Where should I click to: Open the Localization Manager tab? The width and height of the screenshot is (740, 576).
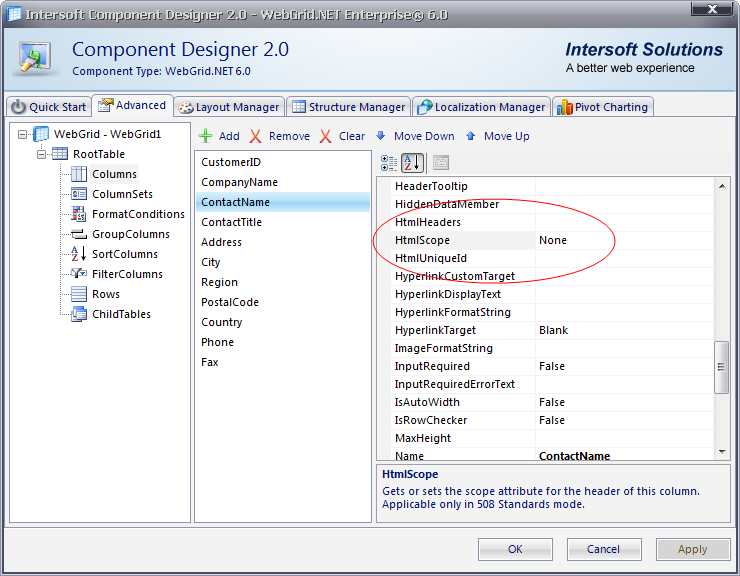481,107
